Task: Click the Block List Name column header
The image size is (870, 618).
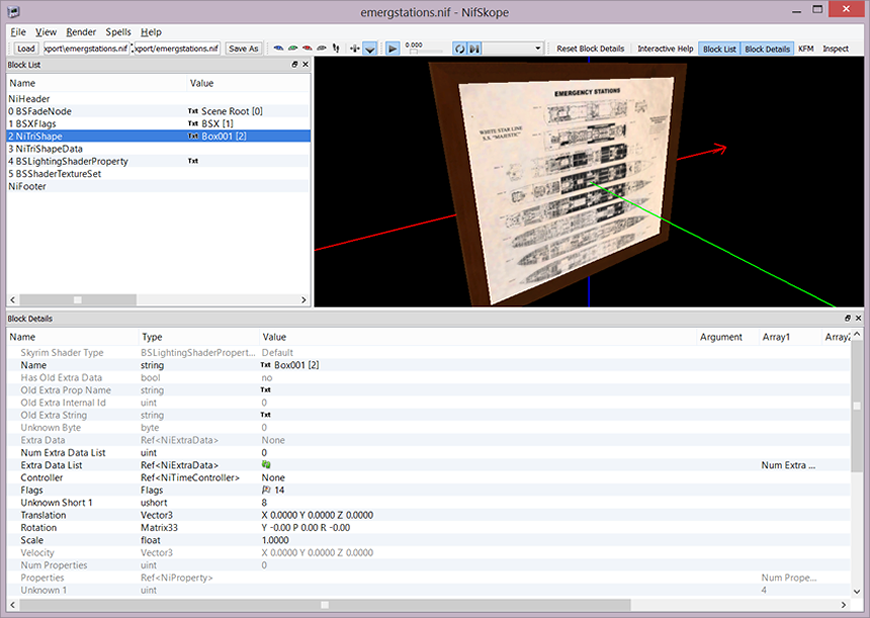Action: (97, 83)
